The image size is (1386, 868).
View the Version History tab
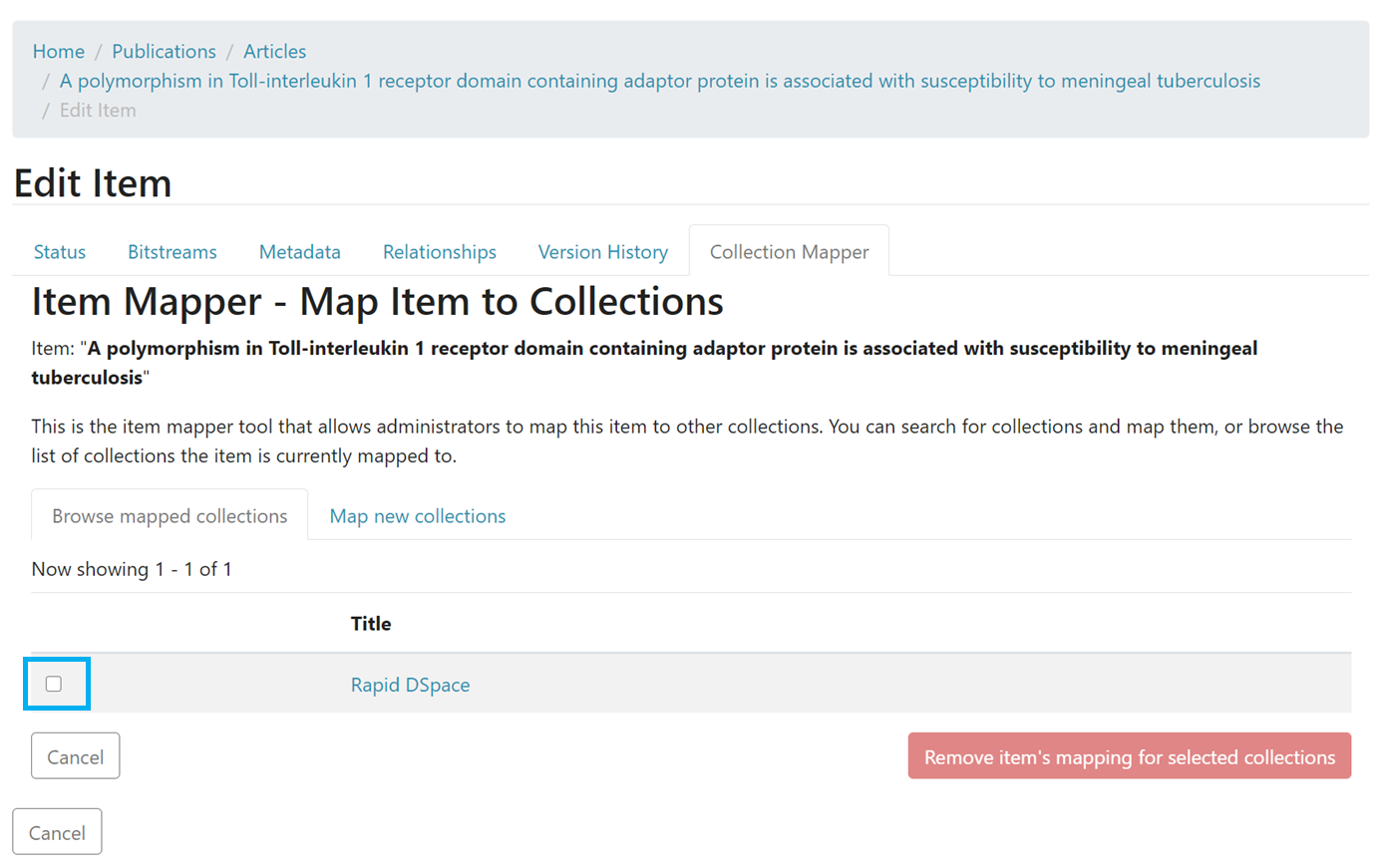[x=602, y=252]
